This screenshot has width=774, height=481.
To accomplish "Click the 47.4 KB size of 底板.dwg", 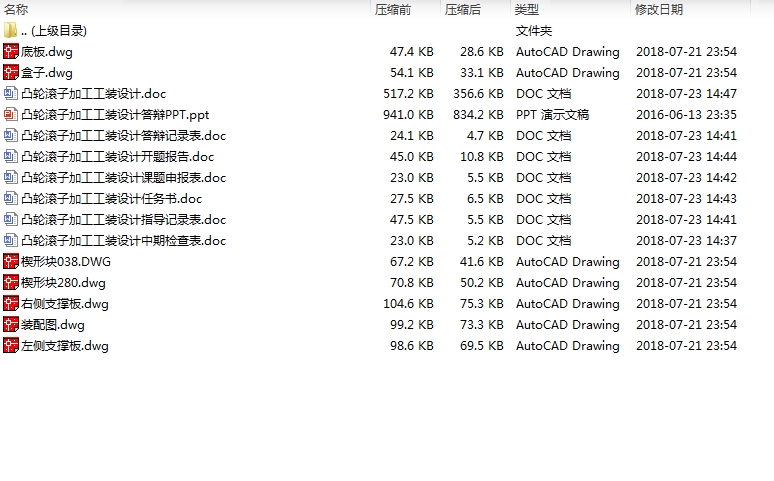I will click(x=412, y=52).
